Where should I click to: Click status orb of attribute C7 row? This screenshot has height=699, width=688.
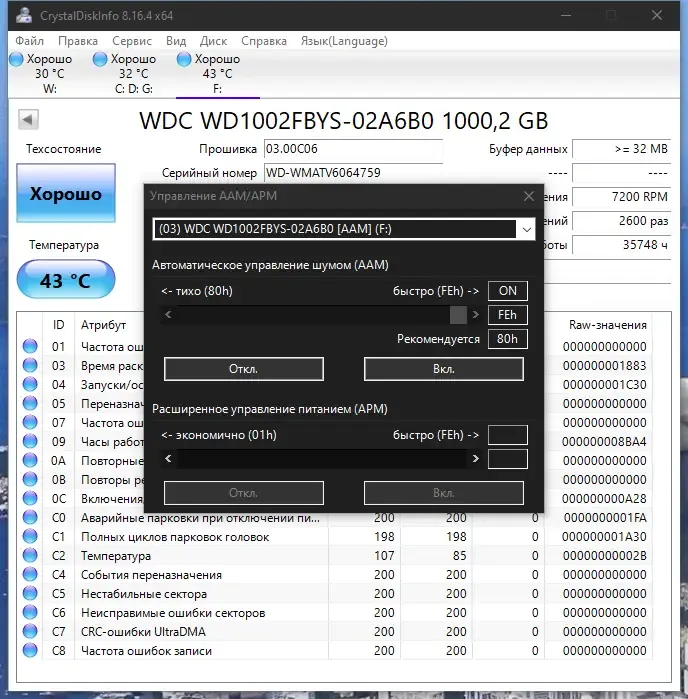(x=30, y=632)
